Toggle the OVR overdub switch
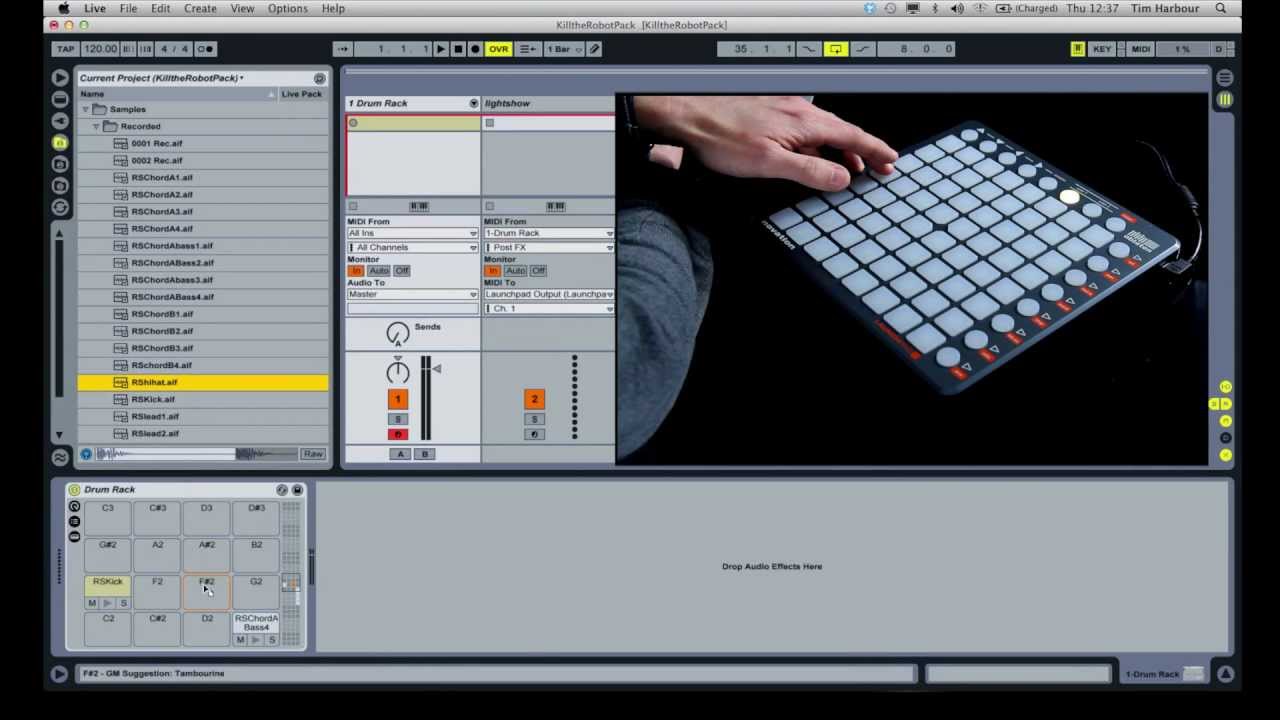The width and height of the screenshot is (1280, 720). 498,49
